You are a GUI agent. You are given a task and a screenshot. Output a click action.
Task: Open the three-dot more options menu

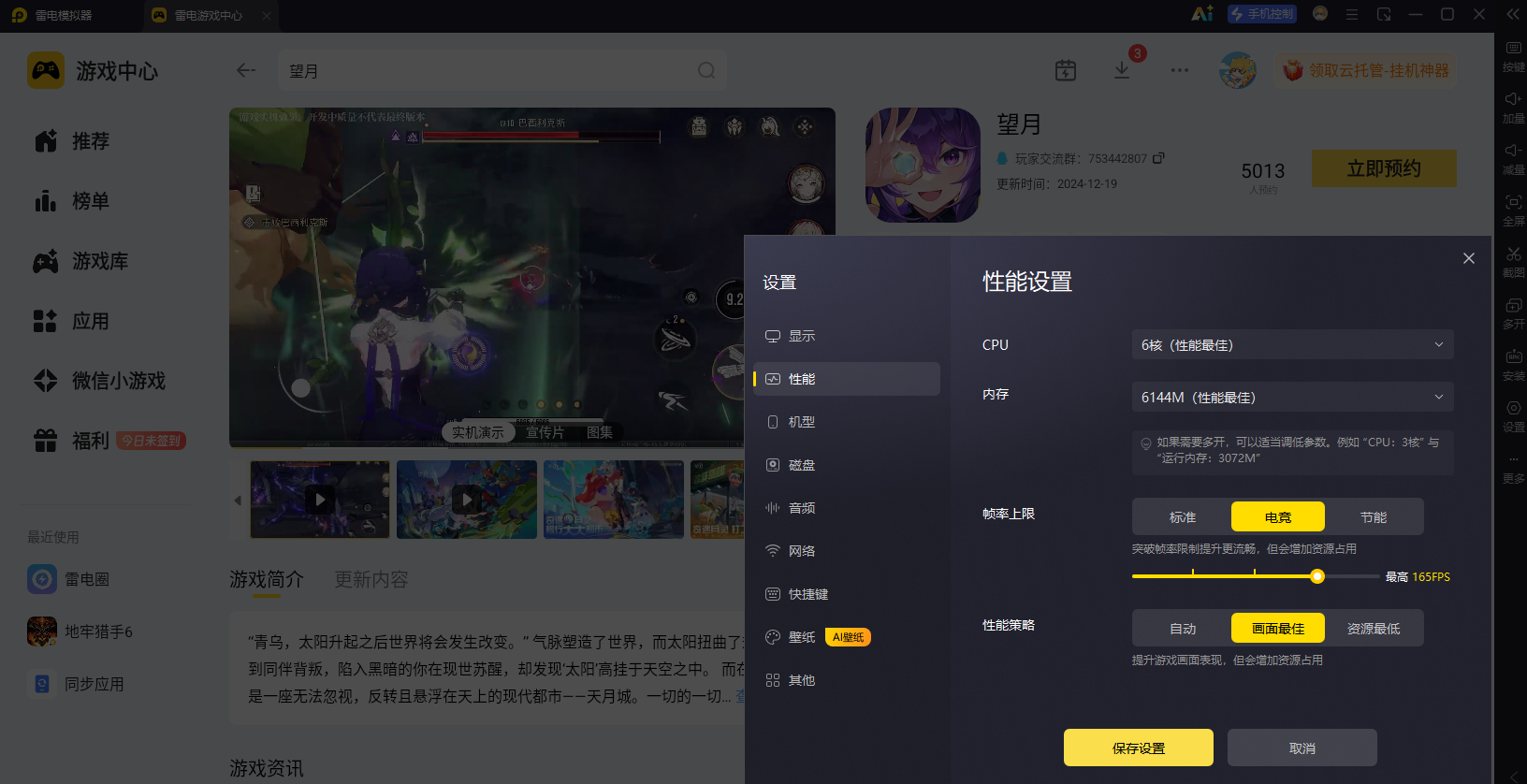(1180, 70)
